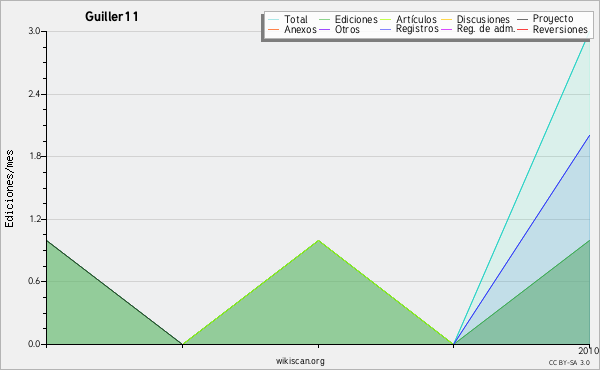Click the Reversiones legend label

click(x=560, y=29)
